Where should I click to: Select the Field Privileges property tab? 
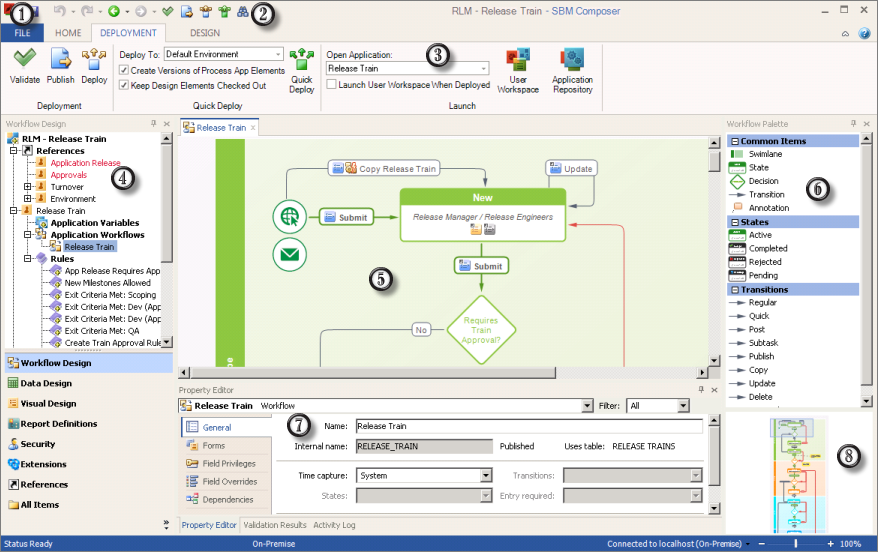pyautogui.click(x=228, y=464)
